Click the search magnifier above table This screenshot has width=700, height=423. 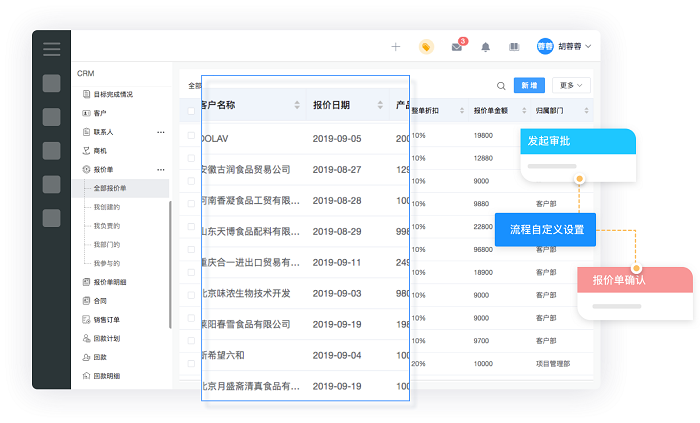[x=501, y=86]
